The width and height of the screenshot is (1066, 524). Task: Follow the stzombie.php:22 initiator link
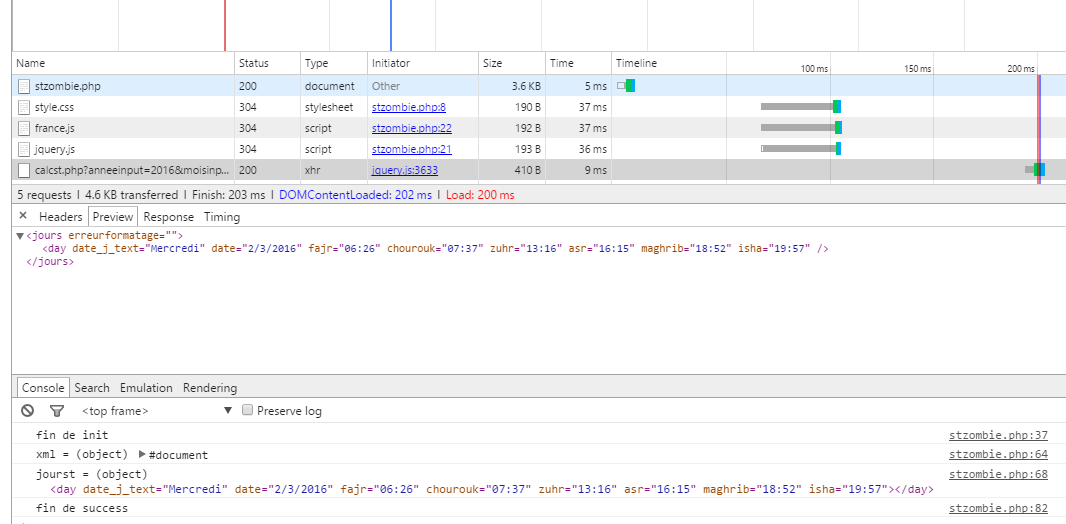click(412, 128)
